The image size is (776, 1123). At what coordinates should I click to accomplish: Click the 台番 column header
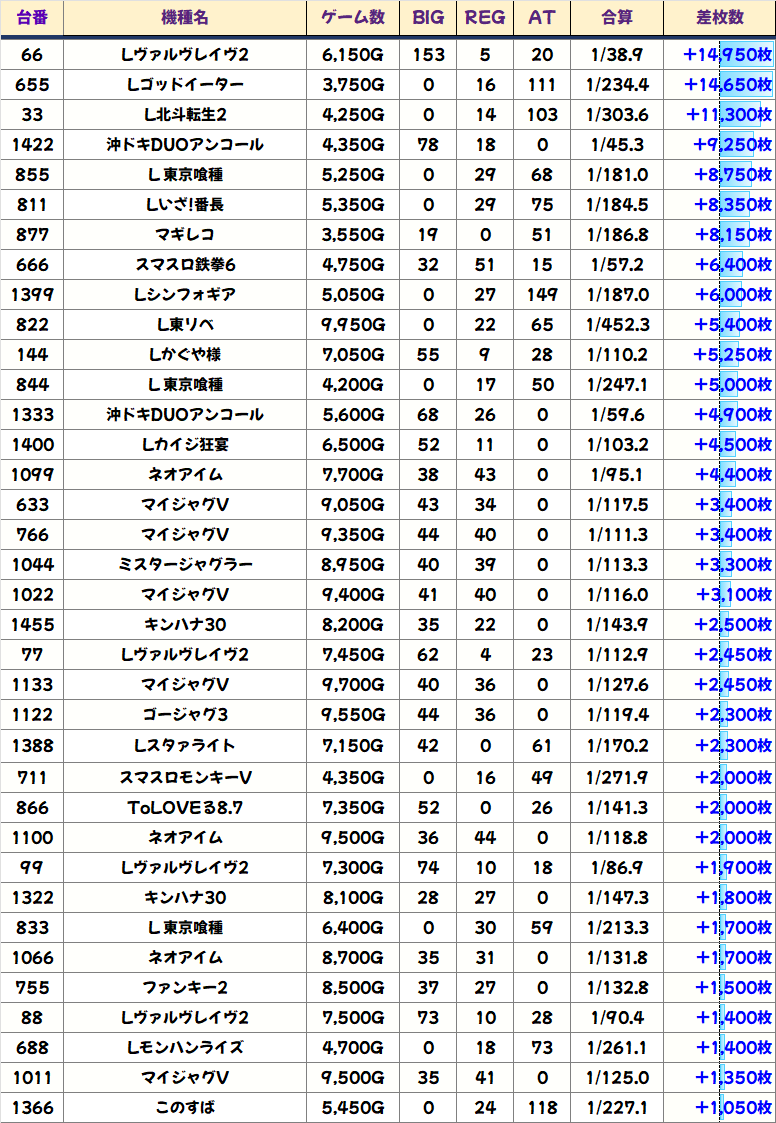point(32,18)
